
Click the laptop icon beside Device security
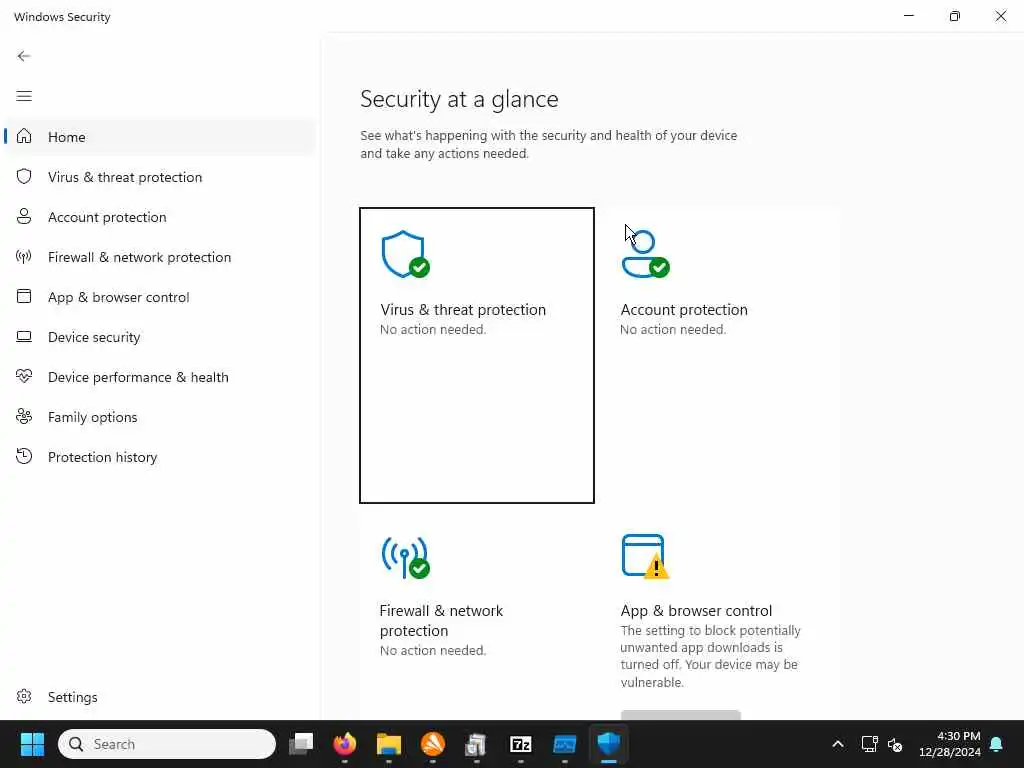click(x=24, y=336)
